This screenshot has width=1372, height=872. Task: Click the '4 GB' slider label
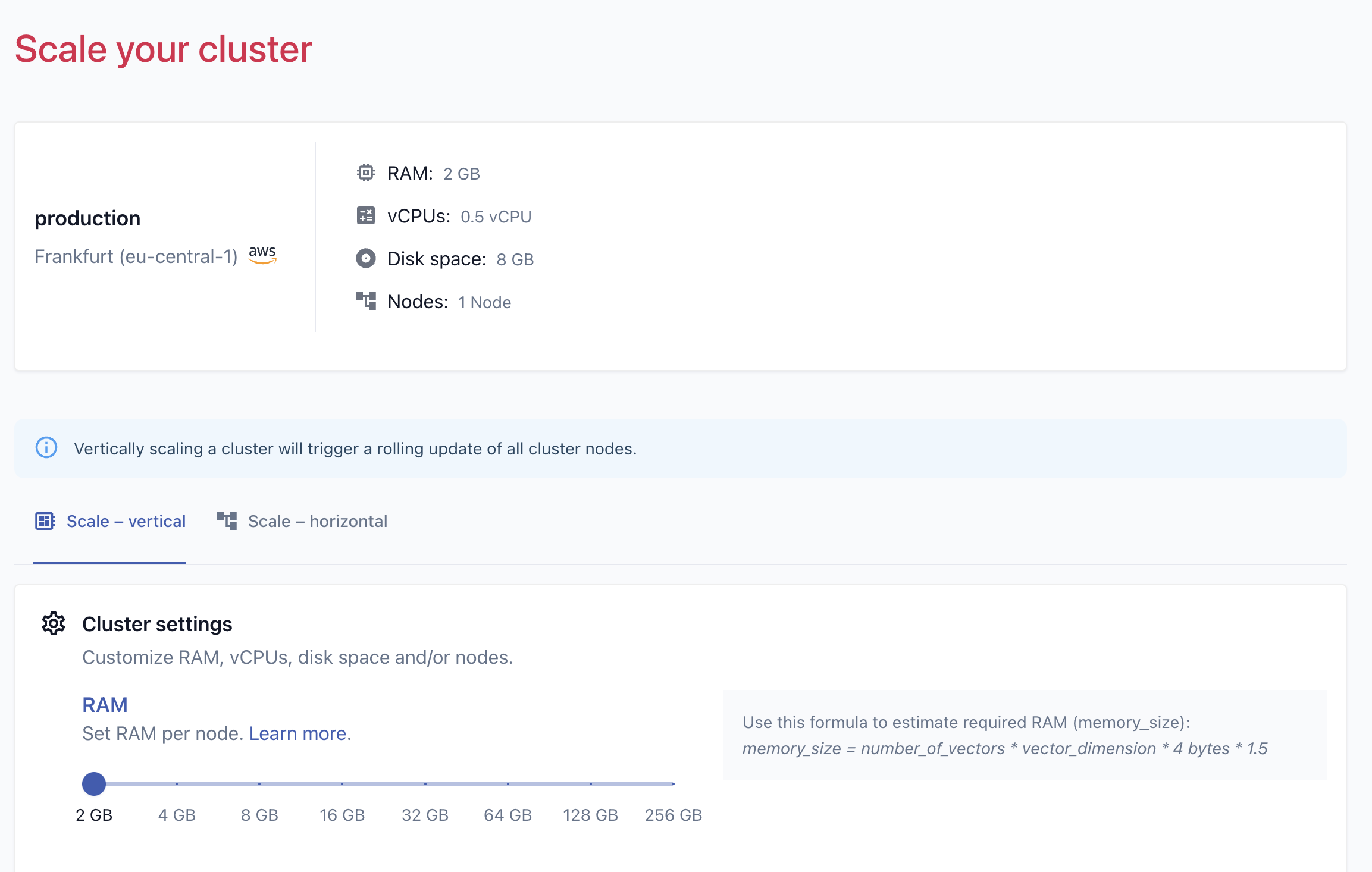coord(177,815)
